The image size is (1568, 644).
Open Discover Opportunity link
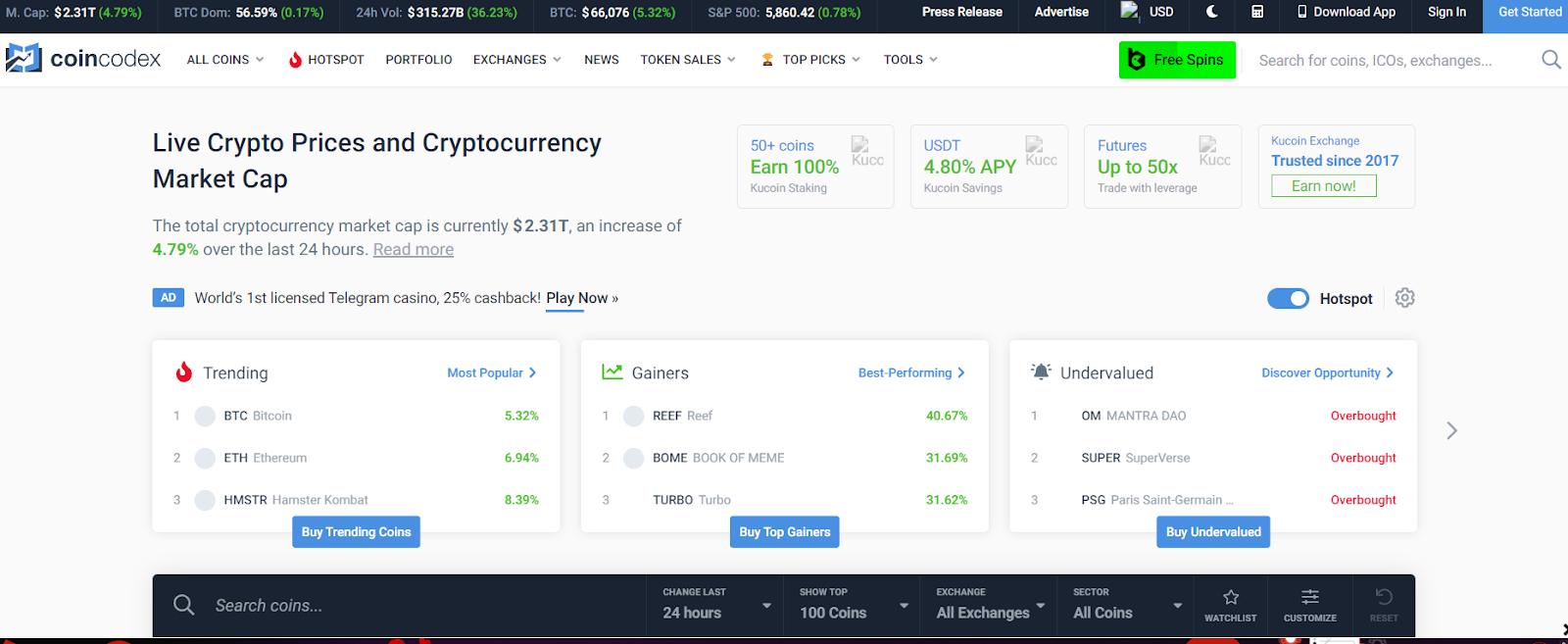pos(1328,372)
